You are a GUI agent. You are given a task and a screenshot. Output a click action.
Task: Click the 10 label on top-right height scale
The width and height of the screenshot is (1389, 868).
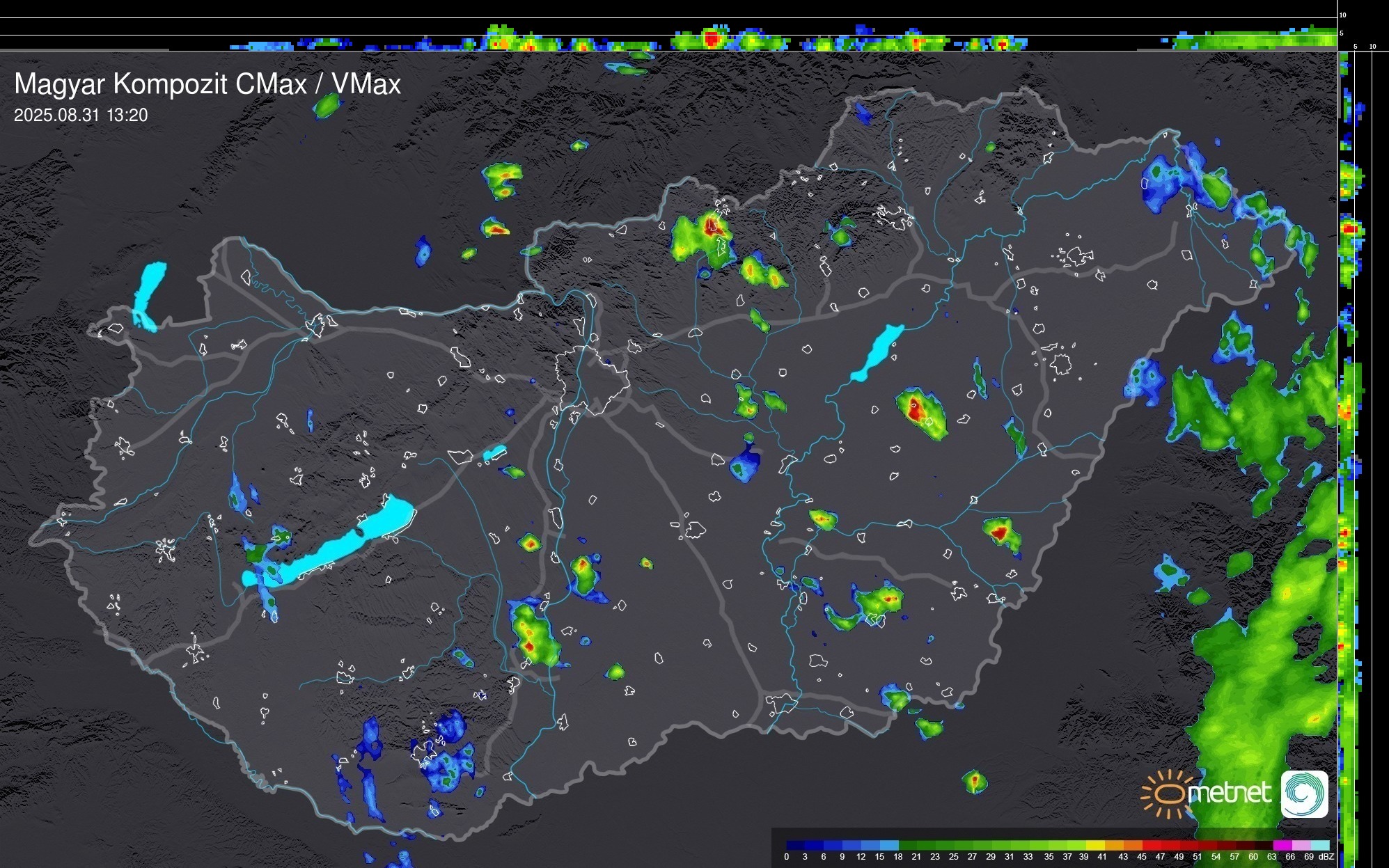click(1343, 15)
